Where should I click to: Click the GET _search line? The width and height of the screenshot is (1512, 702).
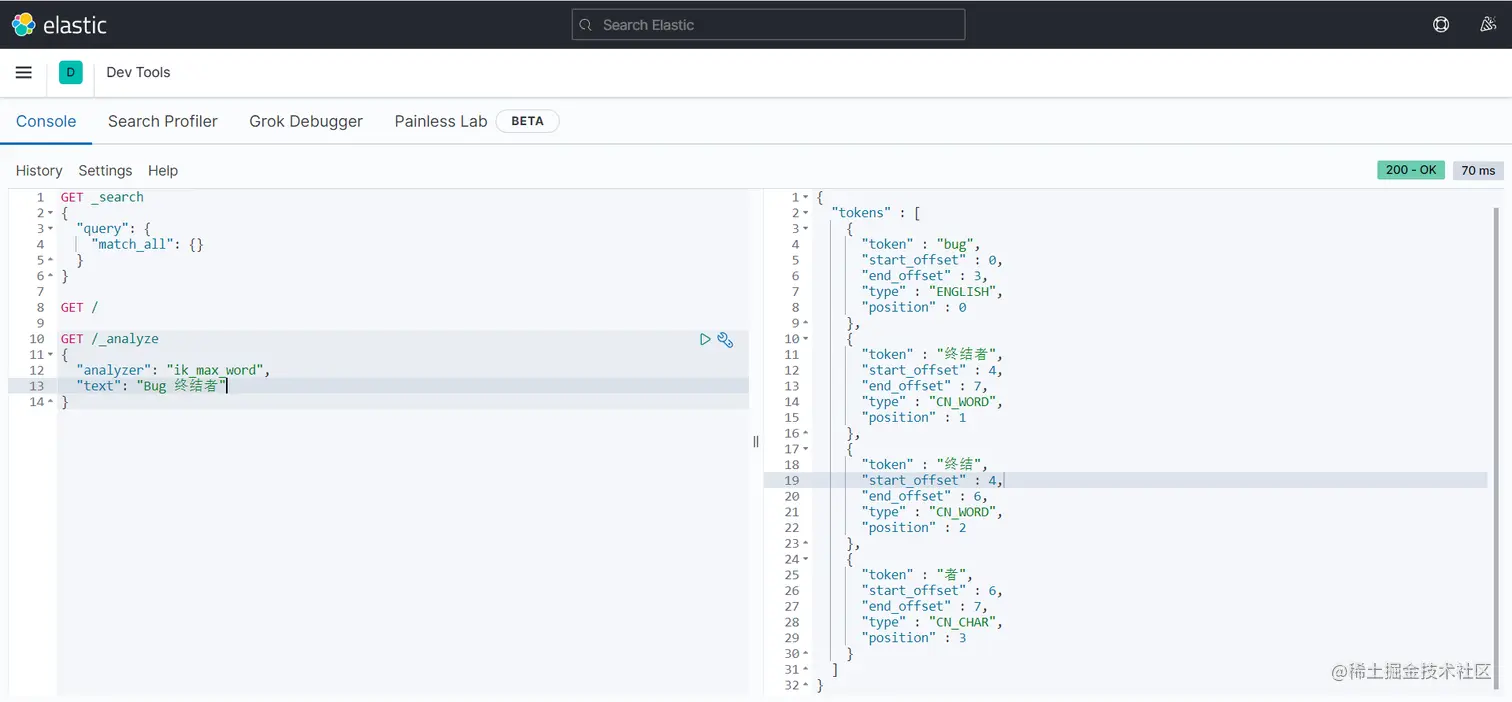click(102, 197)
